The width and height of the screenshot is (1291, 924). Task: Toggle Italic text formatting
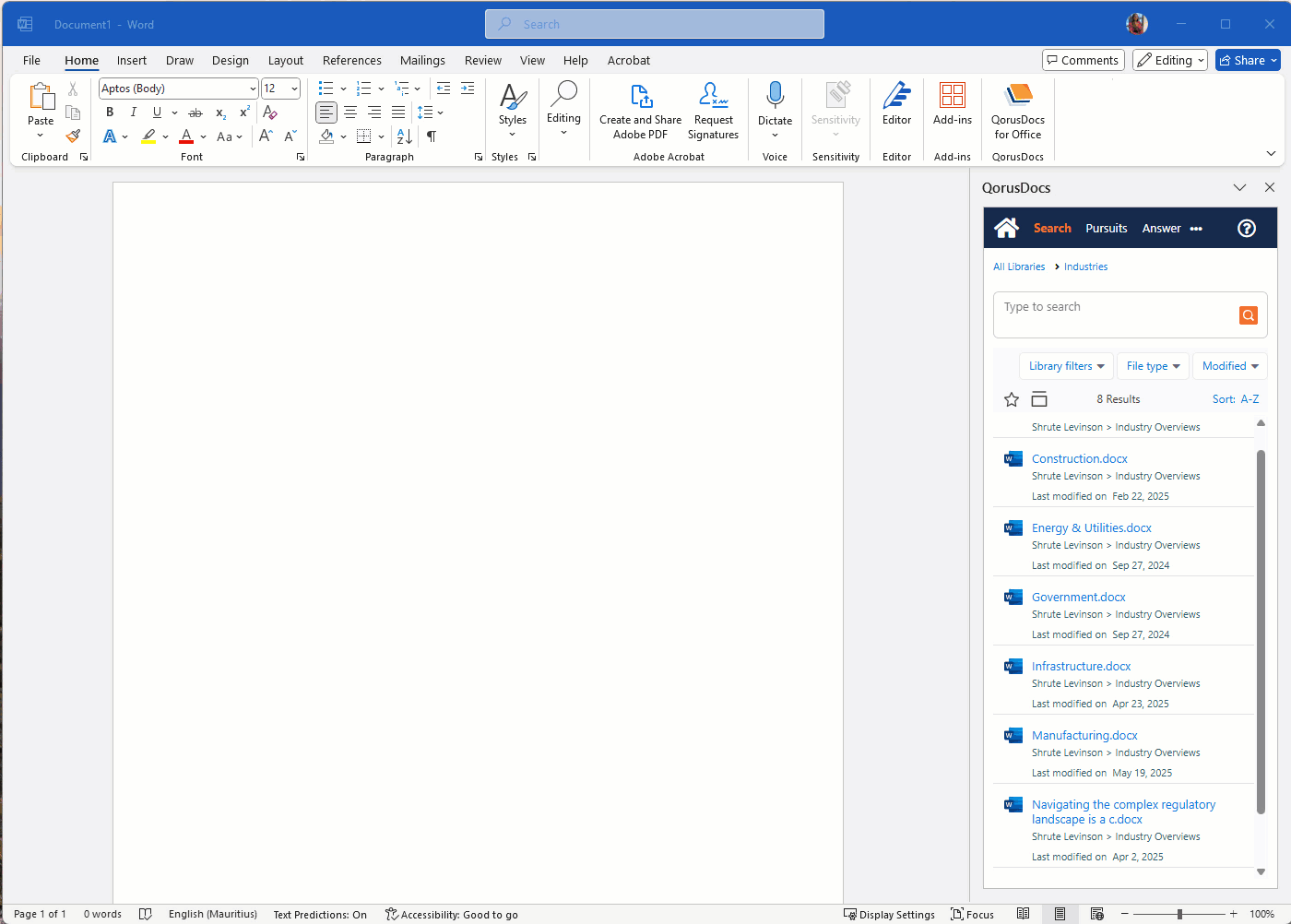coord(134,113)
